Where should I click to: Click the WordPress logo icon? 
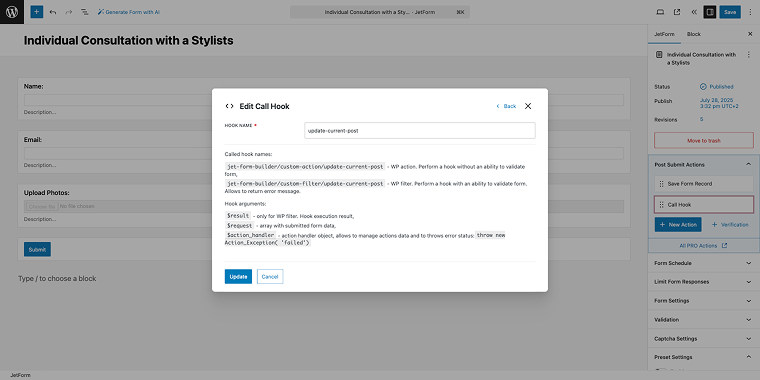[12, 12]
